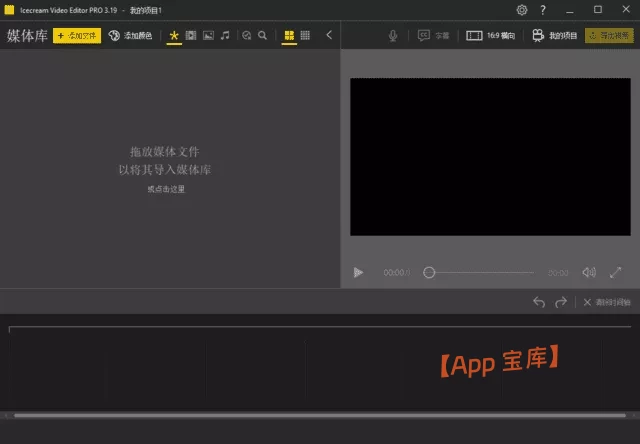Click the microphone voice-over icon
Screen dimensions: 640x444
(x=393, y=36)
